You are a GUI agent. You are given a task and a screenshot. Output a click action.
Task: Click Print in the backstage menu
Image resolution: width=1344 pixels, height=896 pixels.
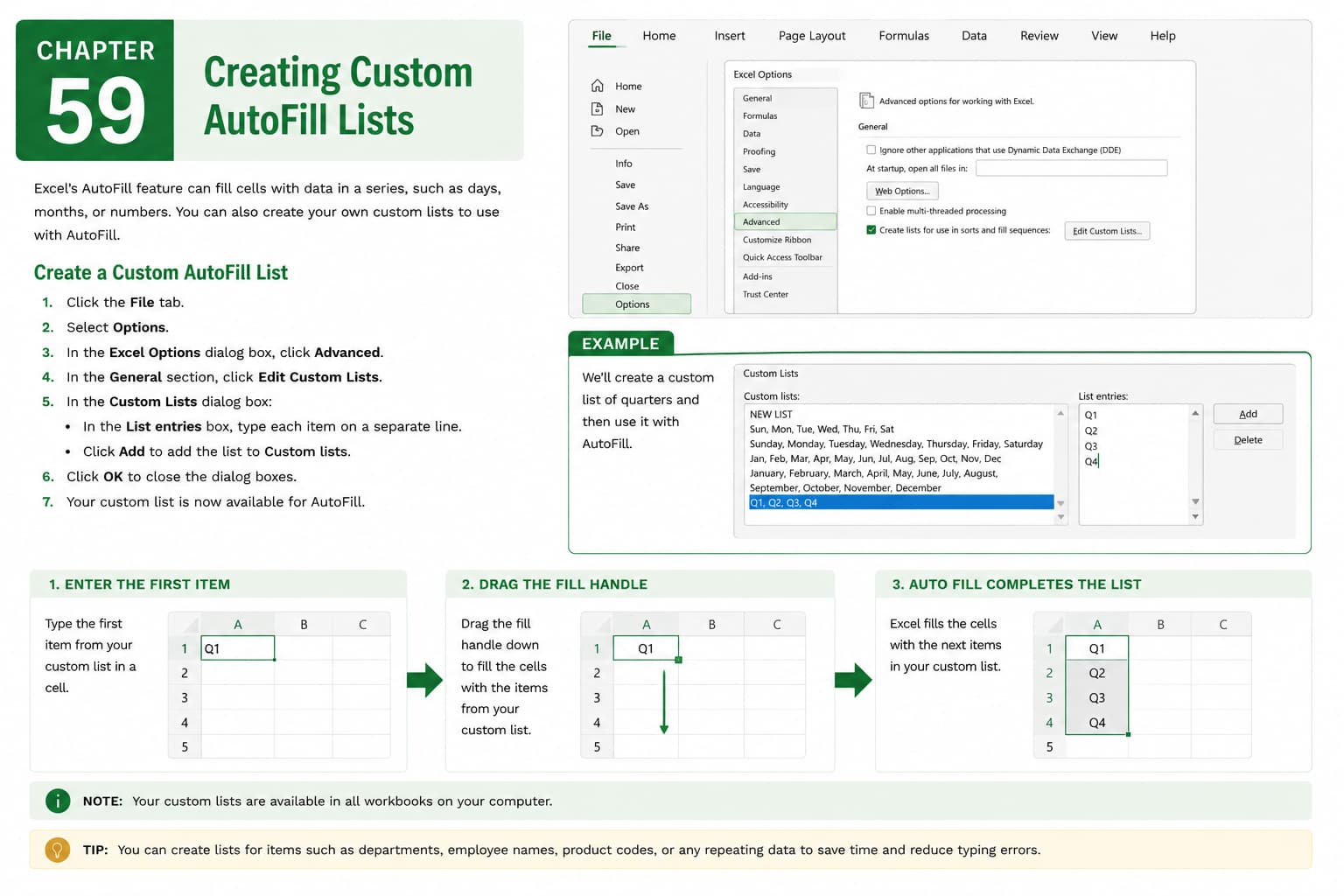626,227
